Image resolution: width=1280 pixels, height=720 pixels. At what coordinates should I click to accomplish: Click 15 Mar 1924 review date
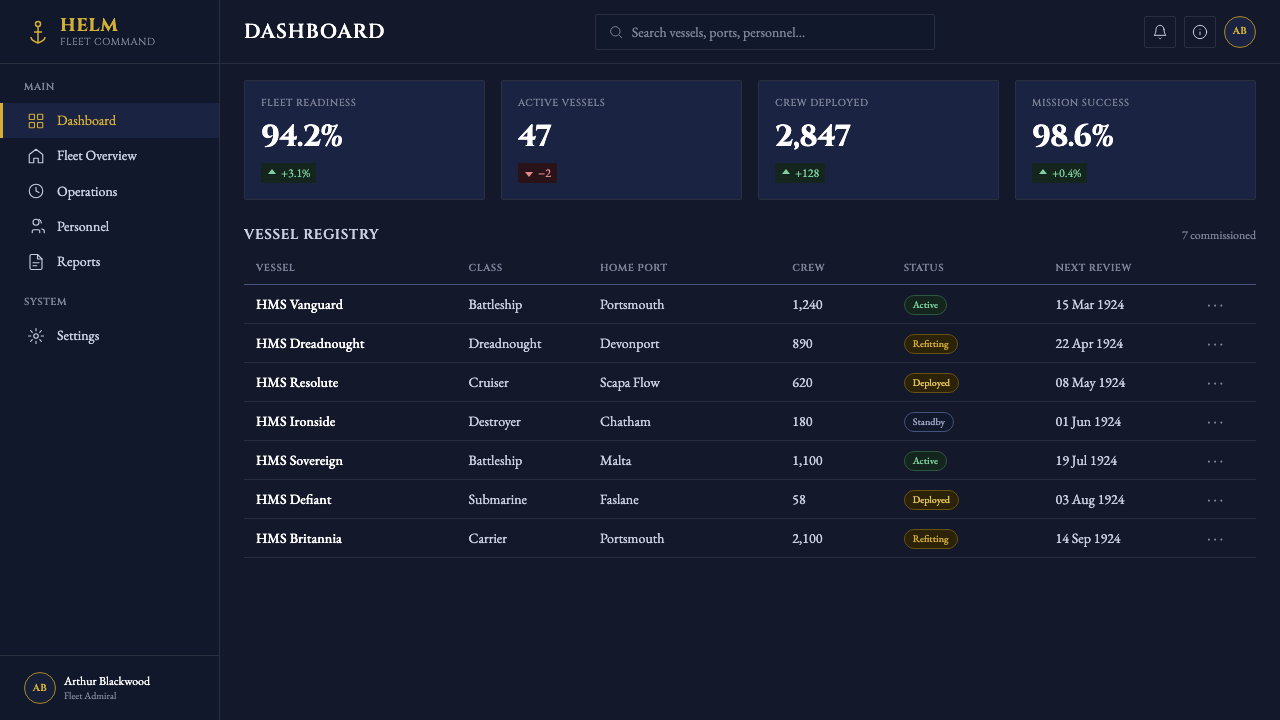[1089, 305]
